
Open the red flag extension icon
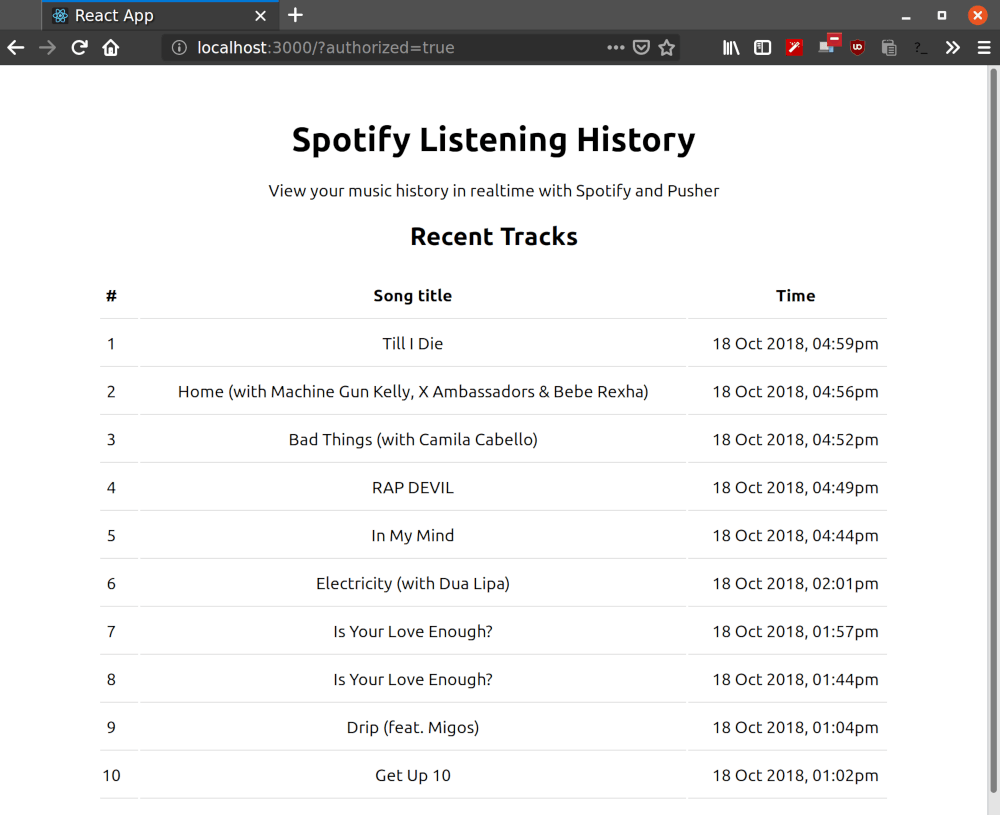pos(829,44)
